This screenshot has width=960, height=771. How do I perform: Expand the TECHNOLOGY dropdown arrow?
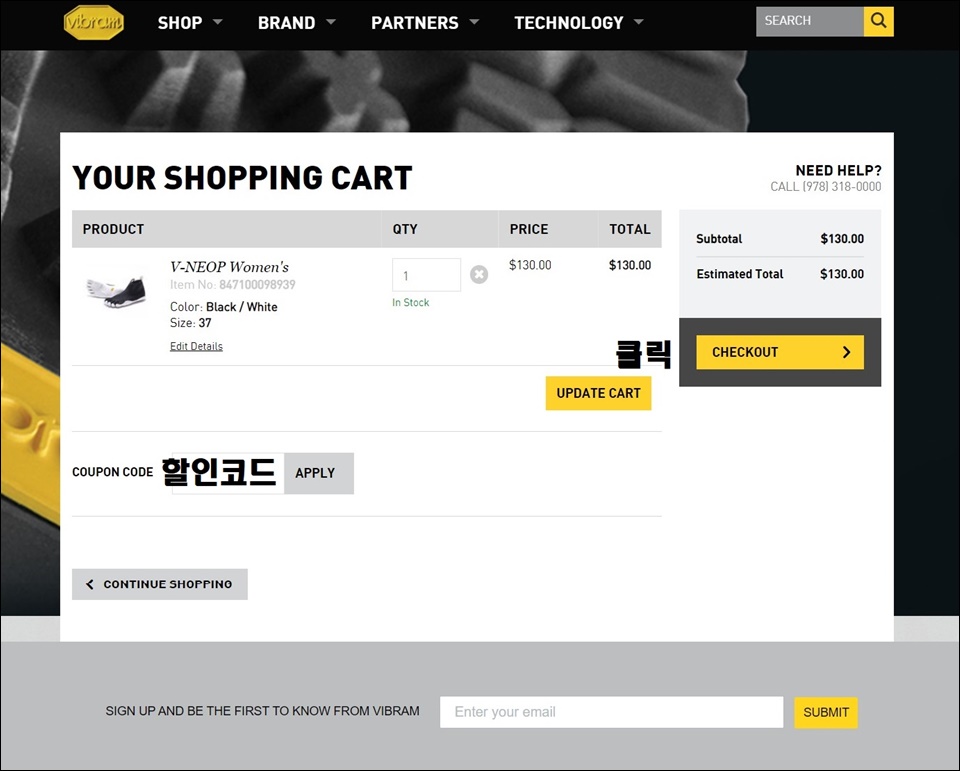pos(639,22)
